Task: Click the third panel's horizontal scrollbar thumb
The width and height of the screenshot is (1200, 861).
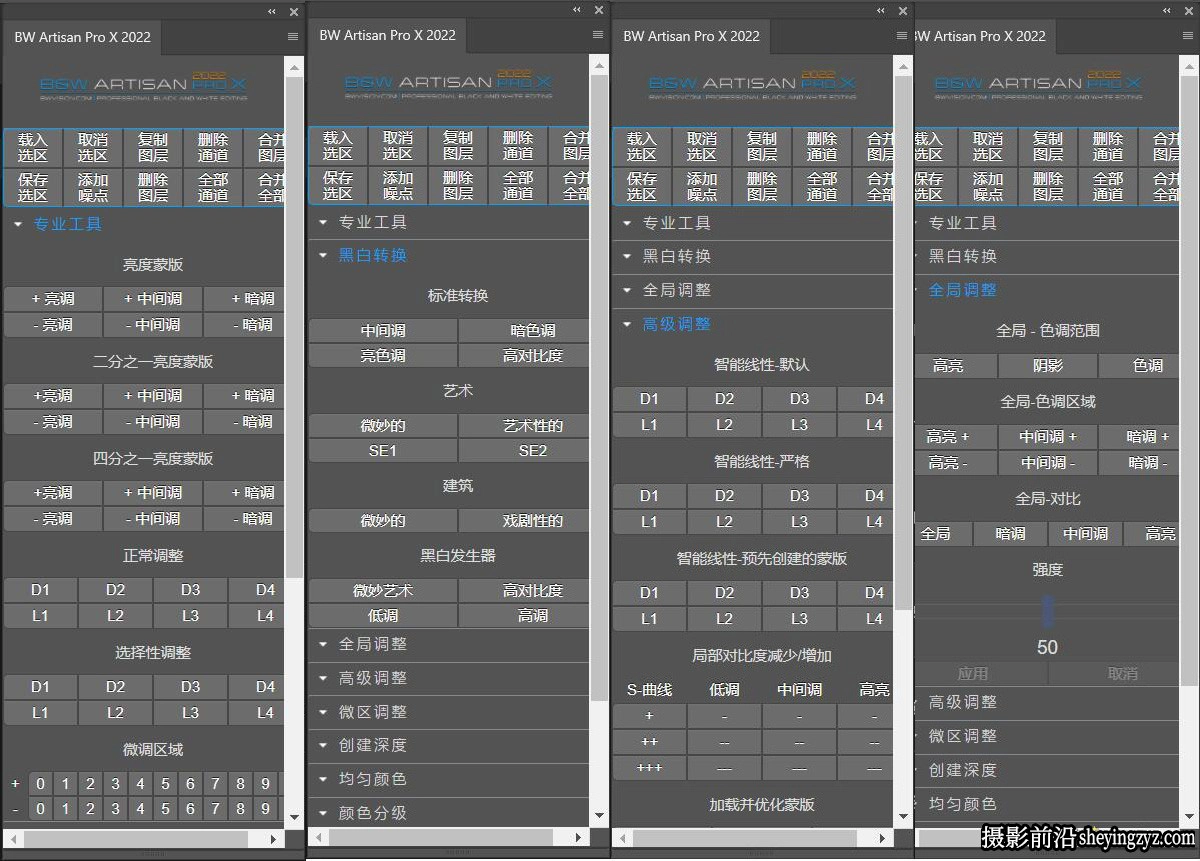Action: click(x=746, y=838)
